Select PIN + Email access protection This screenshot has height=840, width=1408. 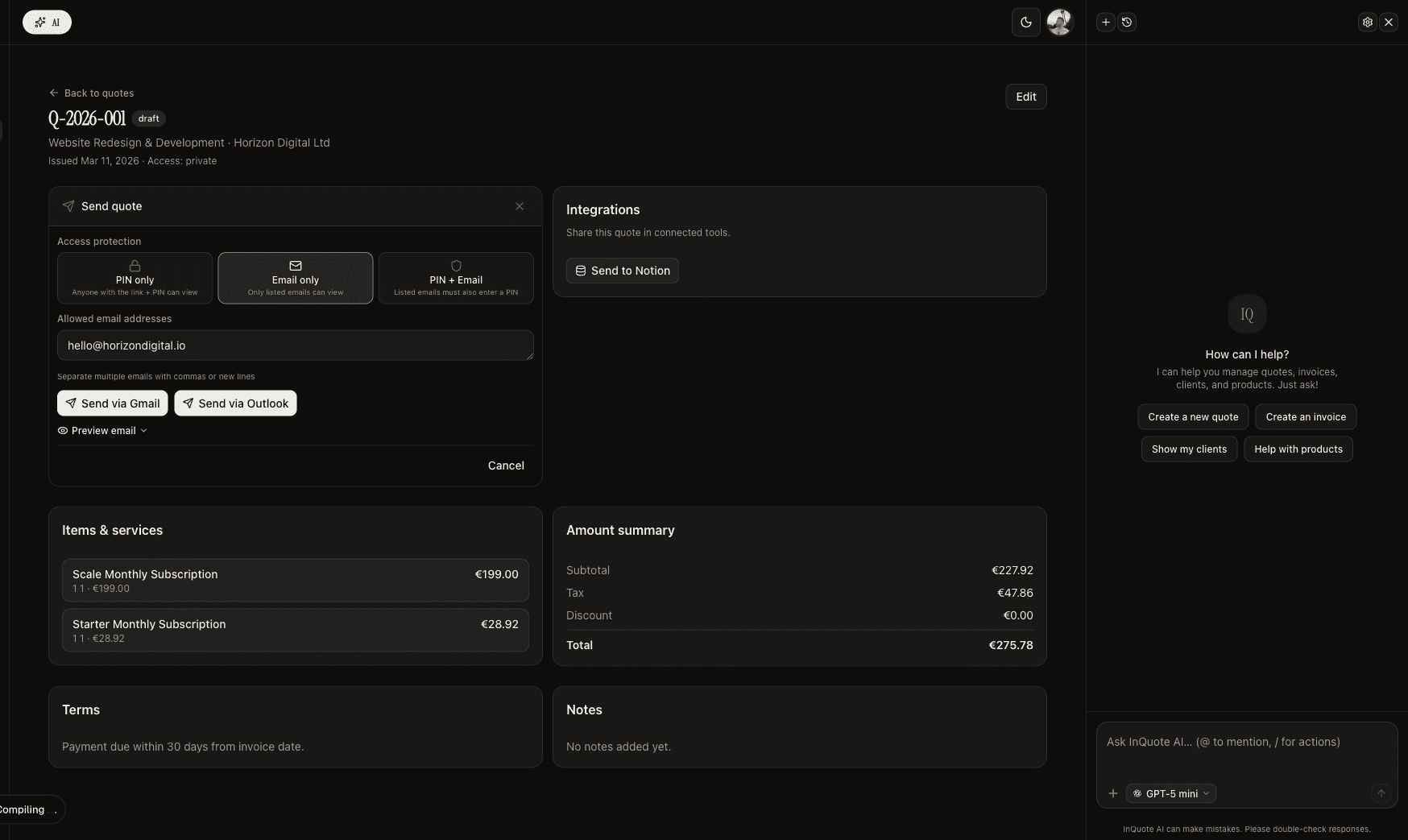456,278
